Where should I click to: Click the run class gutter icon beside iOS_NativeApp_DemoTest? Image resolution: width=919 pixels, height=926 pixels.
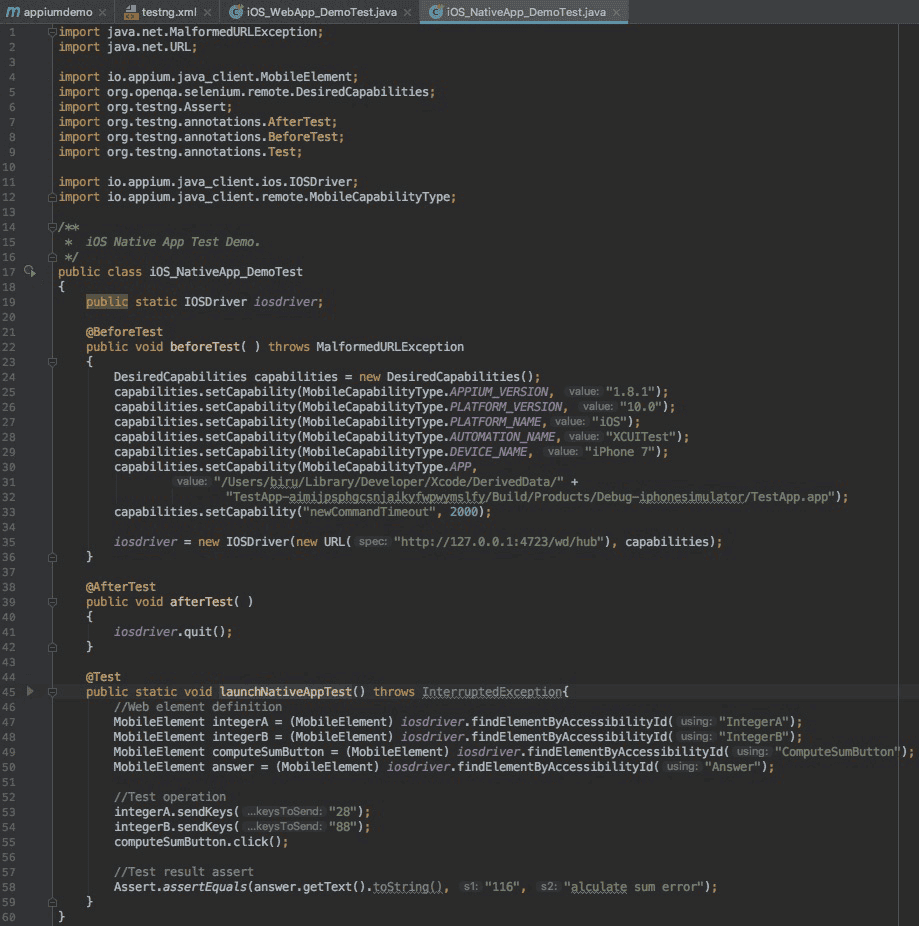pos(29,271)
